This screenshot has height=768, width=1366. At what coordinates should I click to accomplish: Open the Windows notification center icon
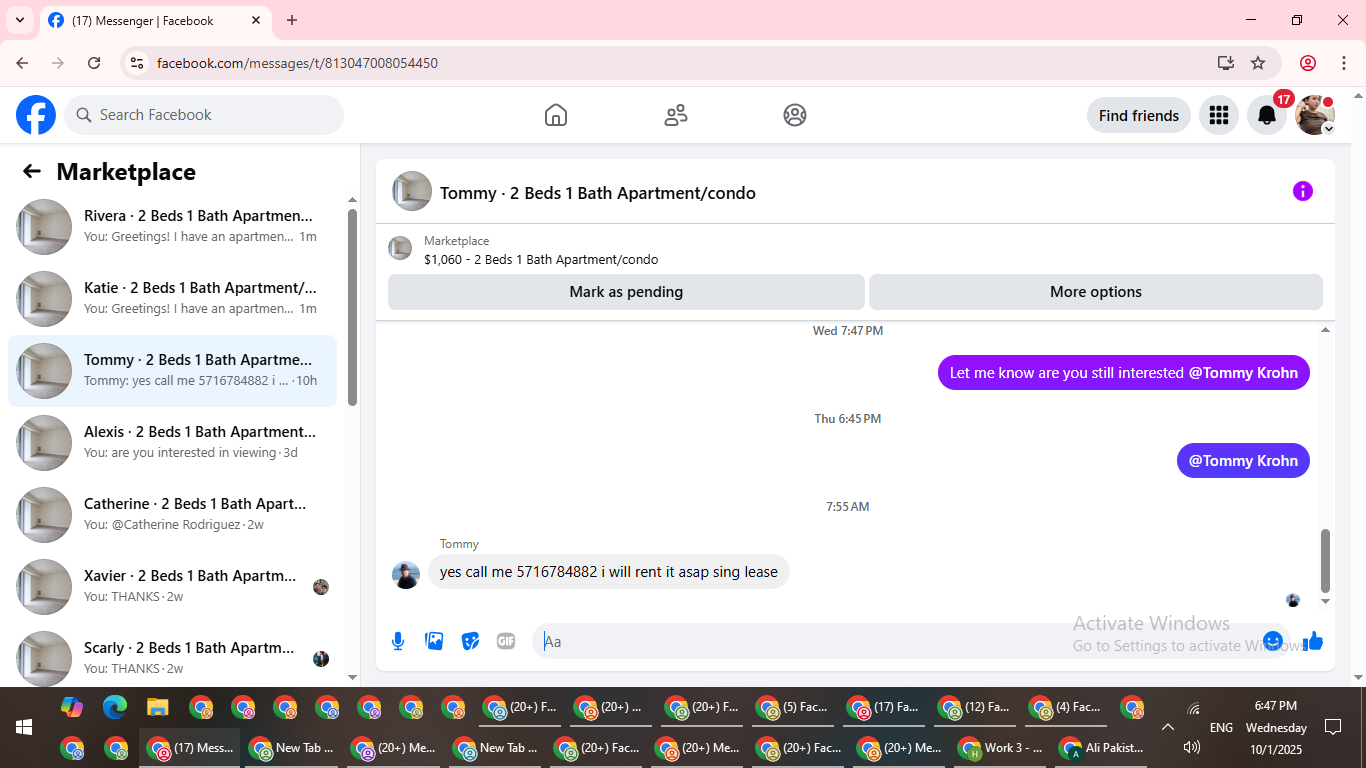(1332, 727)
